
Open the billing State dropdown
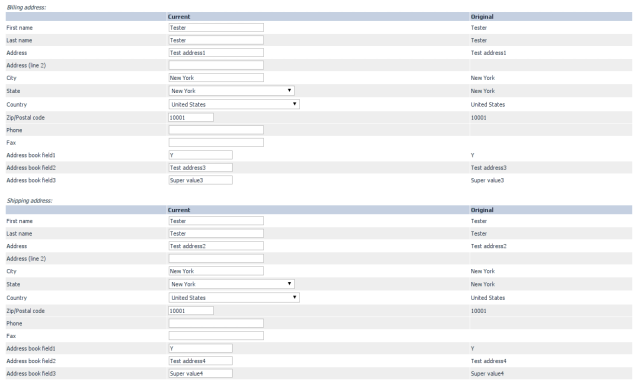[231, 91]
